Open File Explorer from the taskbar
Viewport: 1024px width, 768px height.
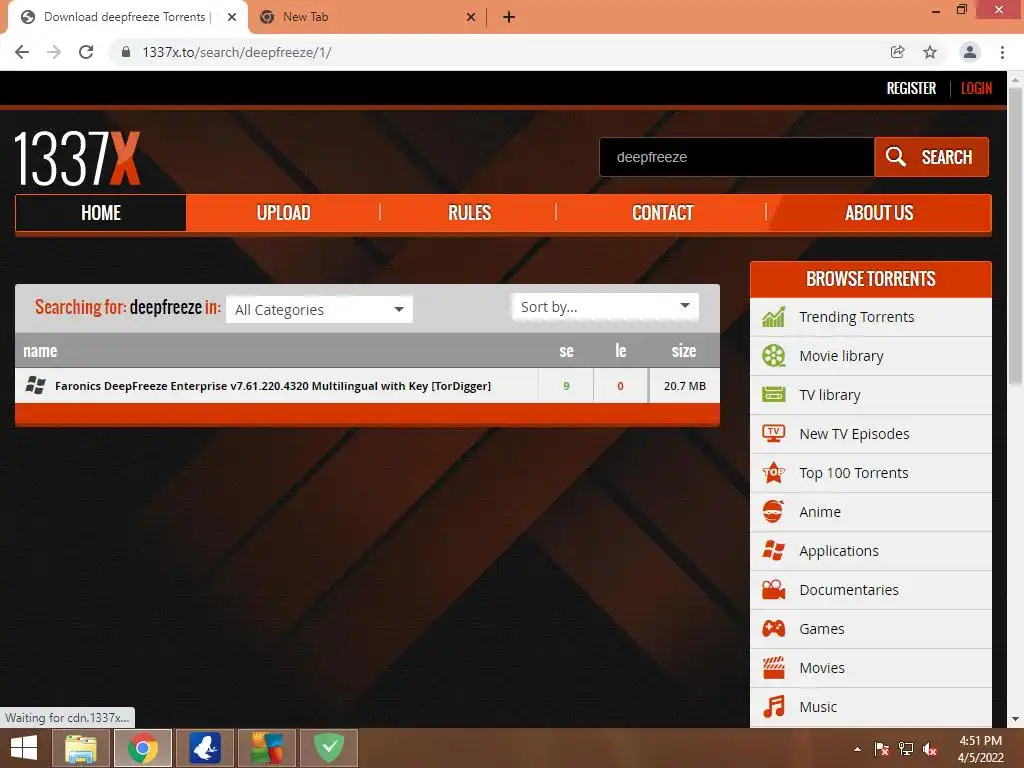[80, 748]
